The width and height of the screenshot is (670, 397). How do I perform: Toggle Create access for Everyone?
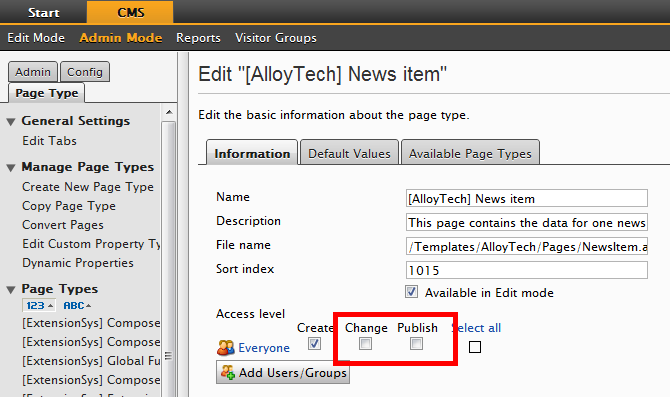(314, 343)
